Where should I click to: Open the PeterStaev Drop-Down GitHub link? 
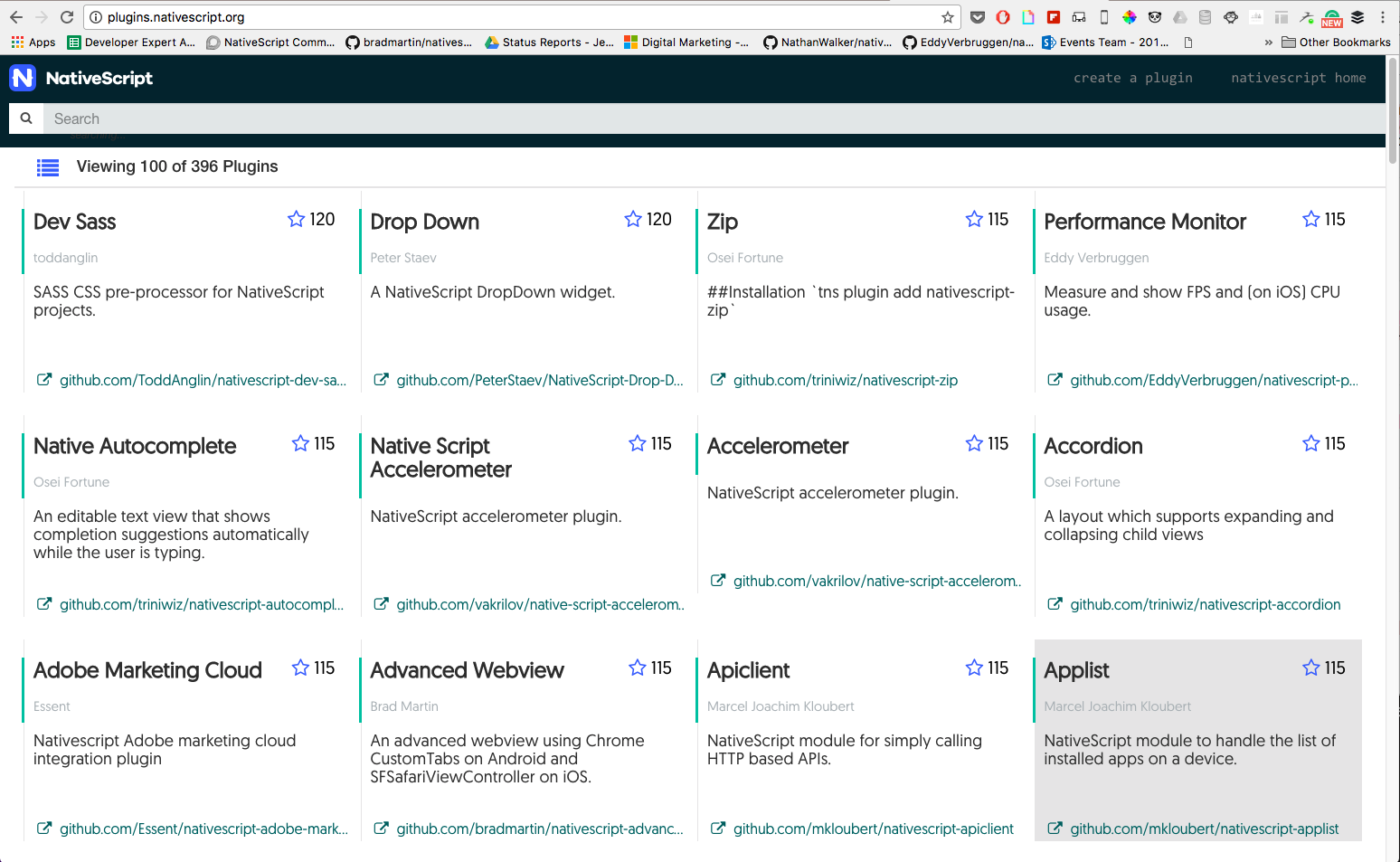(x=540, y=380)
